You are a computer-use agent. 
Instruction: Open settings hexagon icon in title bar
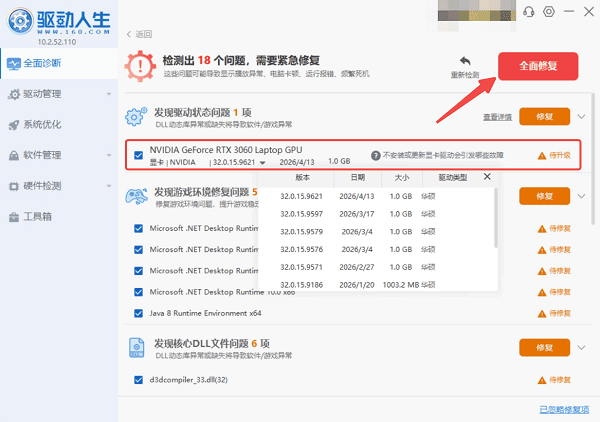(549, 11)
